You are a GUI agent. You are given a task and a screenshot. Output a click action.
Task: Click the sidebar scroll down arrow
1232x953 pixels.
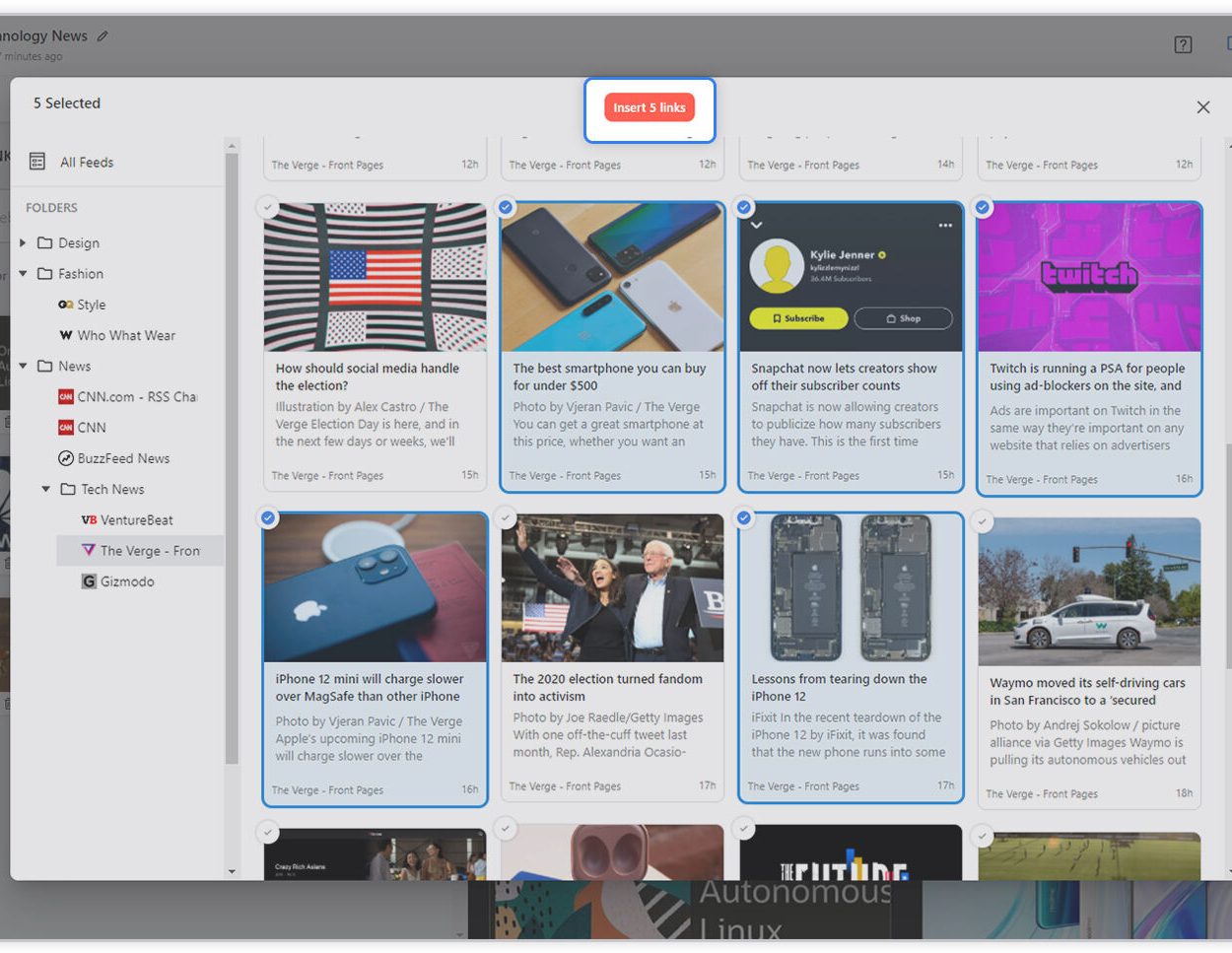click(x=232, y=871)
